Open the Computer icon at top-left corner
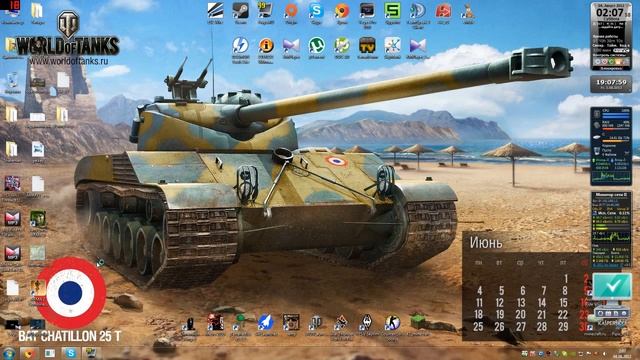This screenshot has width=640, height=360. tap(11, 10)
